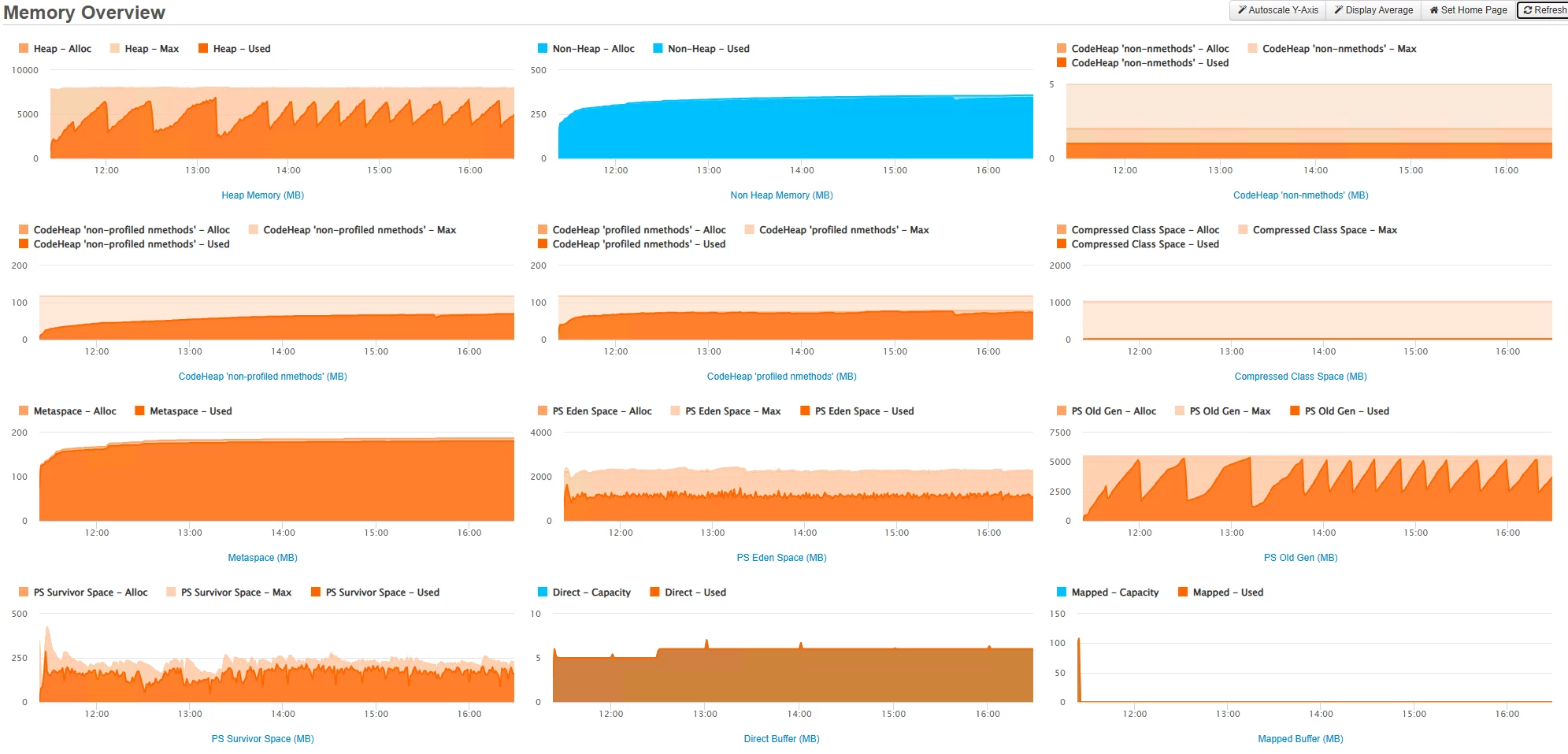
Task: Open the Metaspace (MB) chart link
Action: 262,558
